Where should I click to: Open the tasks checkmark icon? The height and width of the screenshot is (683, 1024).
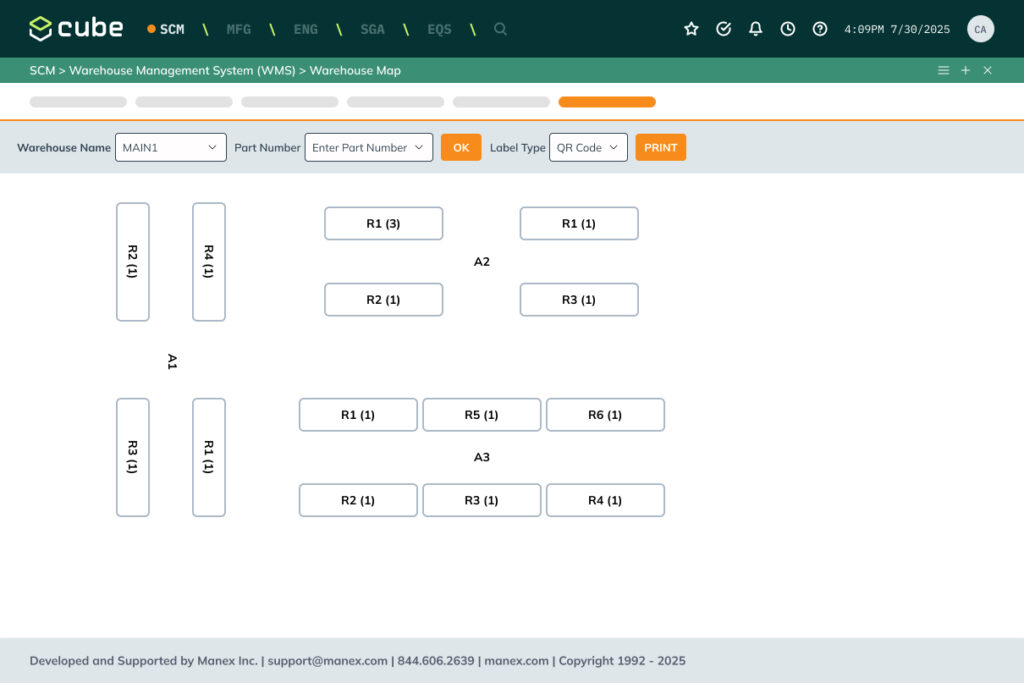pos(724,29)
